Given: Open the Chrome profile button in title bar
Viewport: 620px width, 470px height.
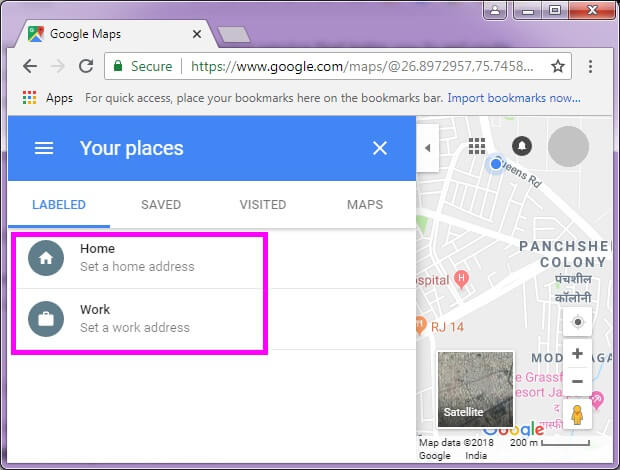Looking at the screenshot, I should (495, 9).
